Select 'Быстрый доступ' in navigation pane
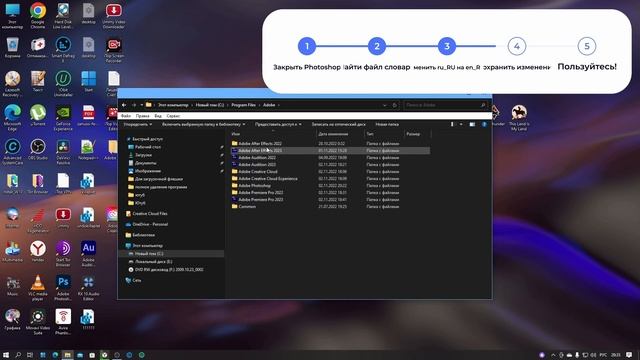 click(x=147, y=139)
